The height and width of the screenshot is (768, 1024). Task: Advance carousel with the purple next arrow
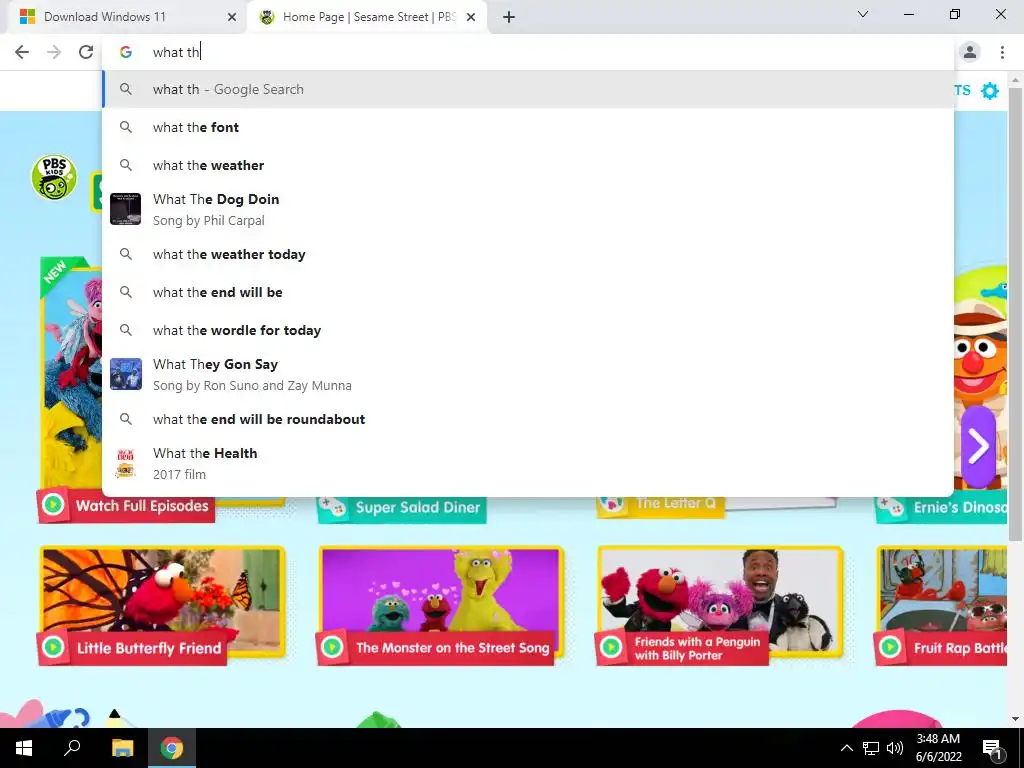click(978, 446)
